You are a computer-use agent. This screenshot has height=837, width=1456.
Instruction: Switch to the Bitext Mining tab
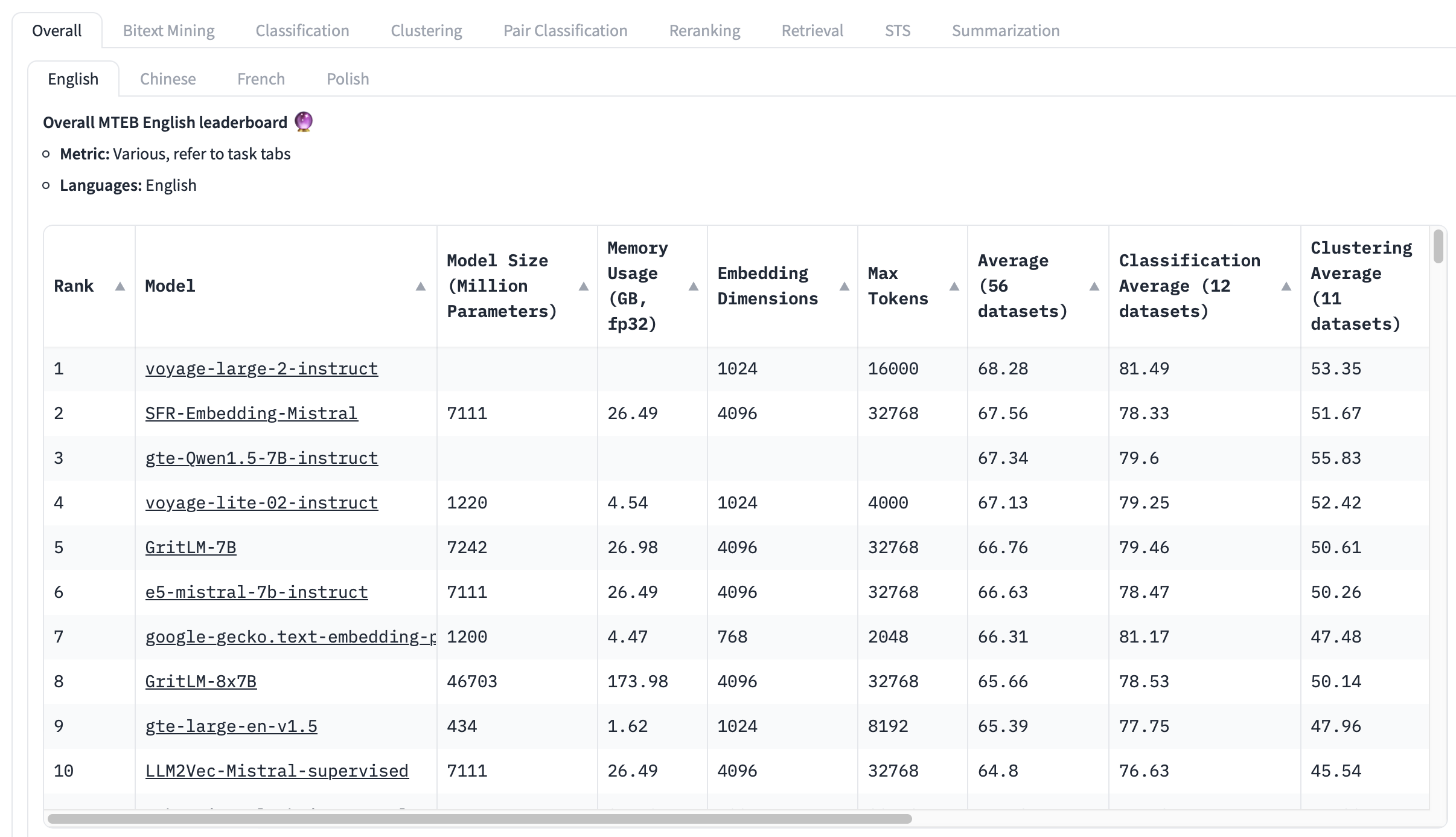pyautogui.click(x=168, y=31)
